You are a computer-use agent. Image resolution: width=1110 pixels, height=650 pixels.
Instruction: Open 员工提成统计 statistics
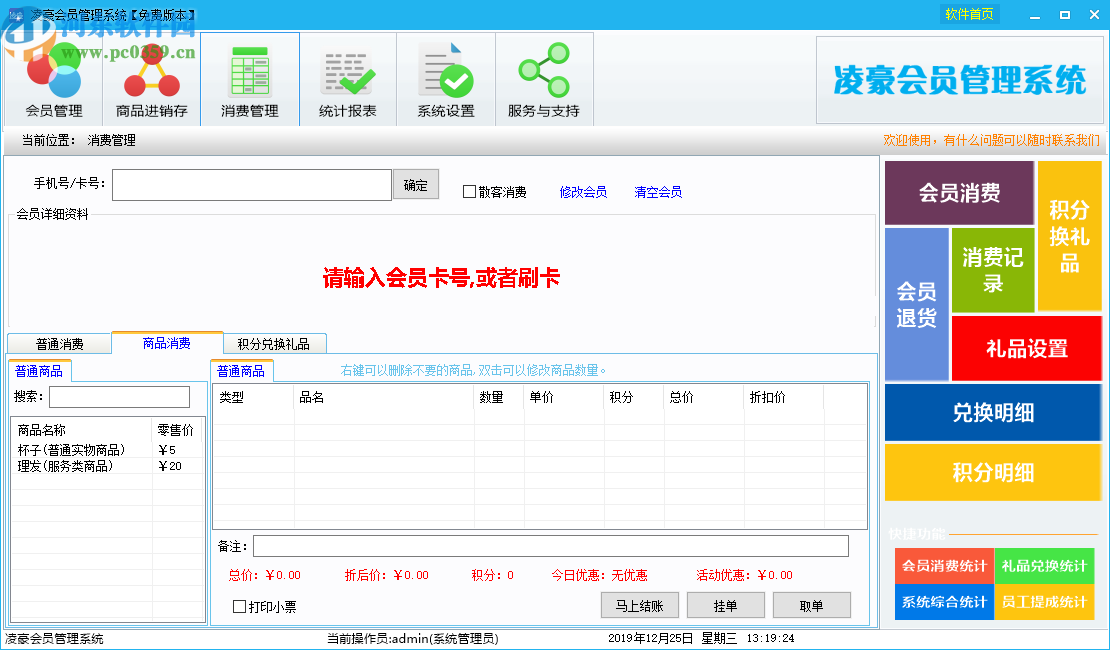point(1042,603)
